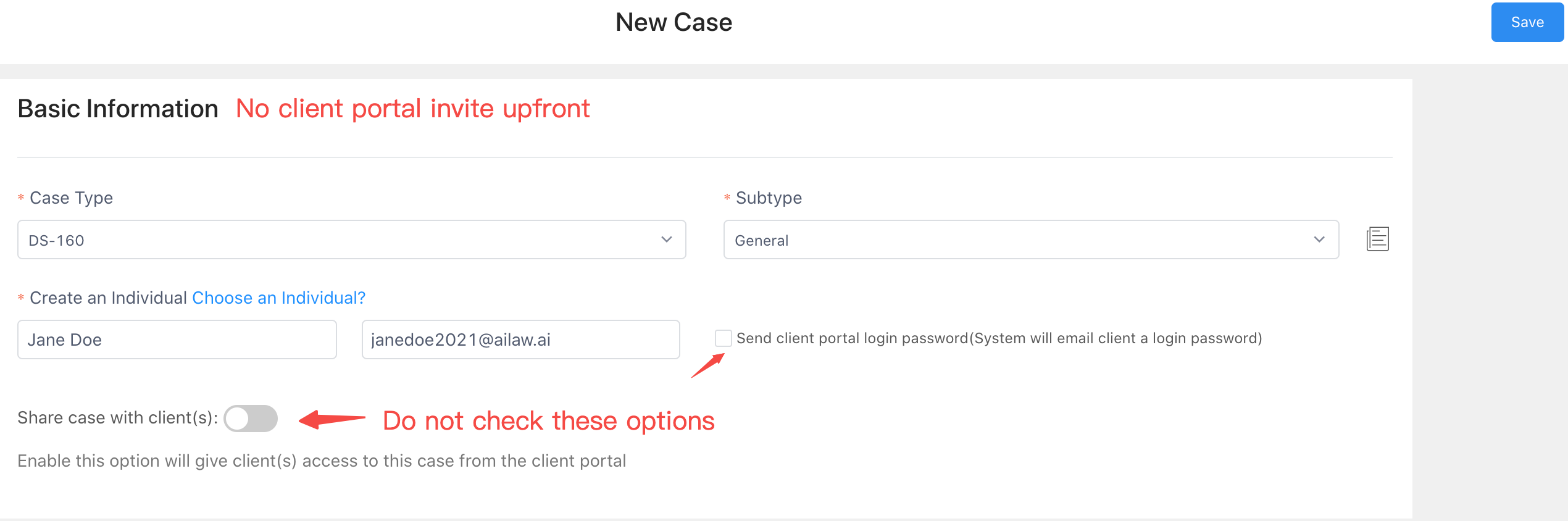Image resolution: width=1568 pixels, height=521 pixels.
Task: Click the Subtype chevron arrow
Action: click(x=1319, y=240)
